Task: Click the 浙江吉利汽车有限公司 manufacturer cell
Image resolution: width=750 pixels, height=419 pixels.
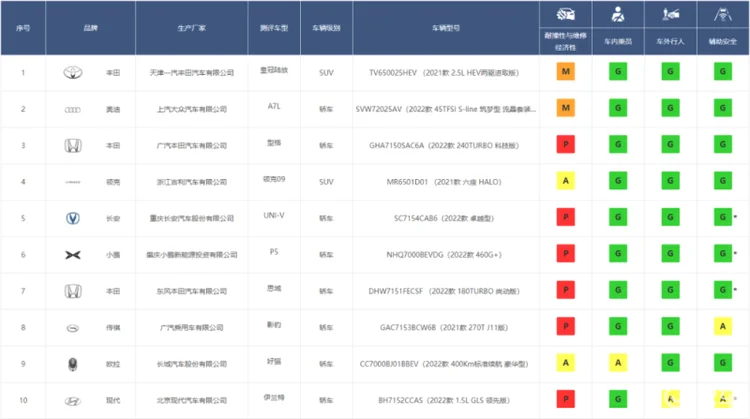Action: pos(191,182)
